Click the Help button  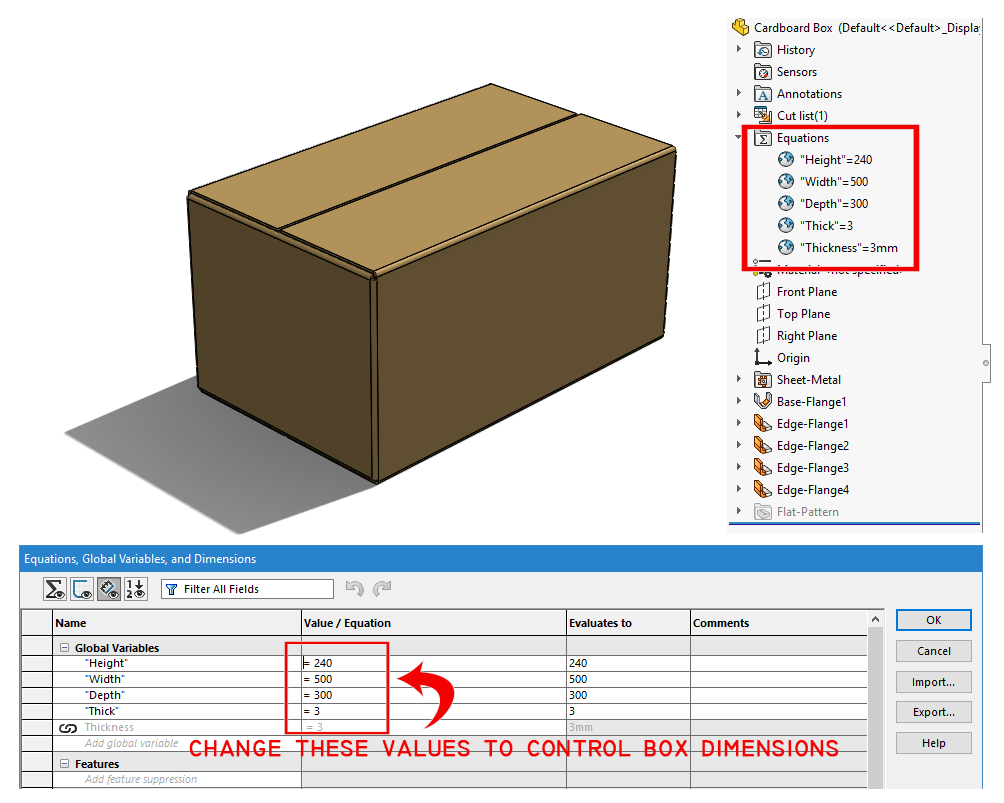coord(934,743)
